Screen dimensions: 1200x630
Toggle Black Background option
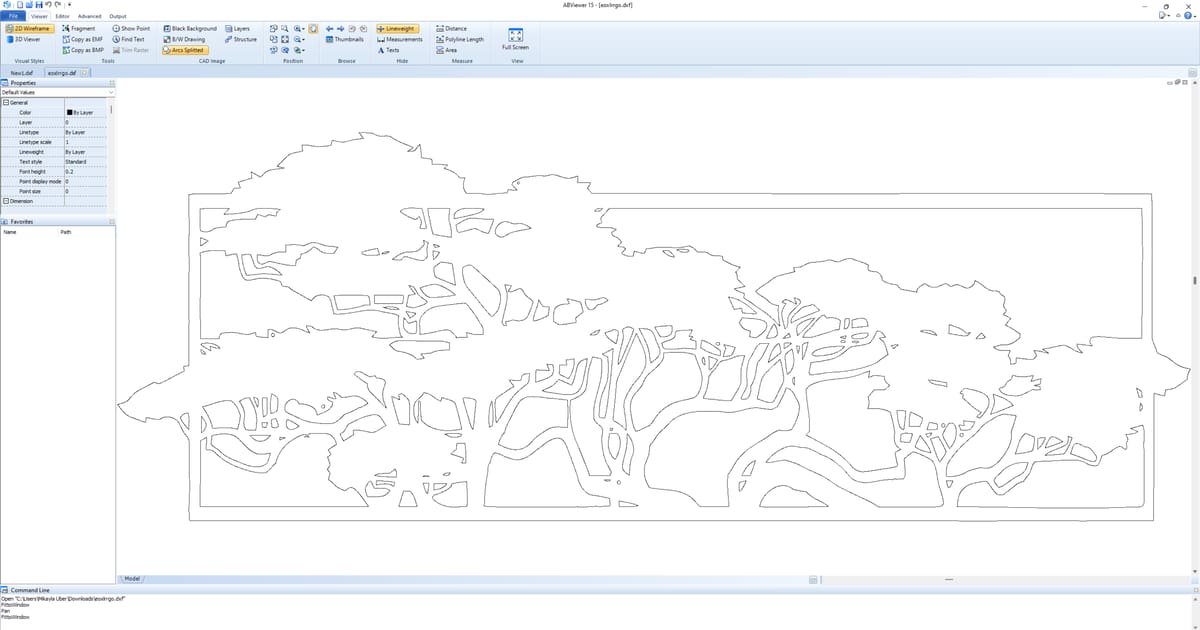pos(190,29)
